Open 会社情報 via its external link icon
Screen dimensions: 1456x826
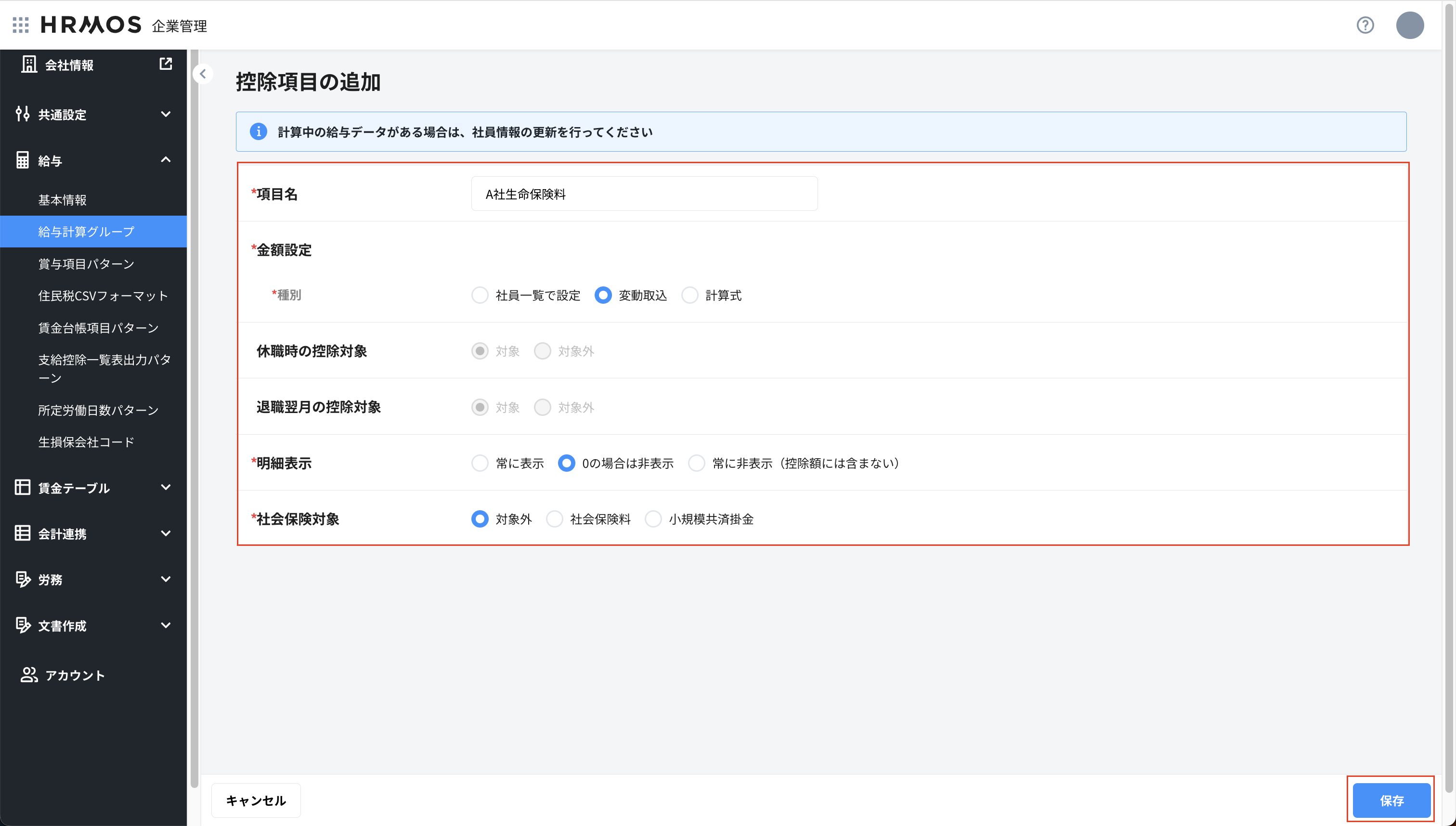click(165, 64)
